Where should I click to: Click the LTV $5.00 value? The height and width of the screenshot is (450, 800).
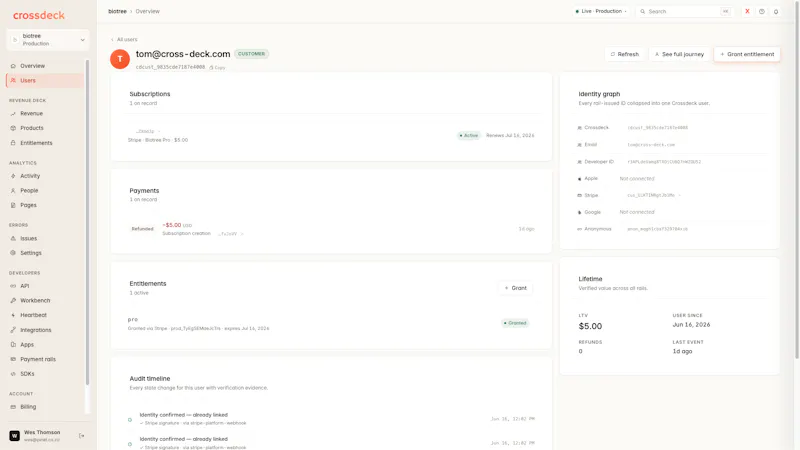tap(590, 326)
